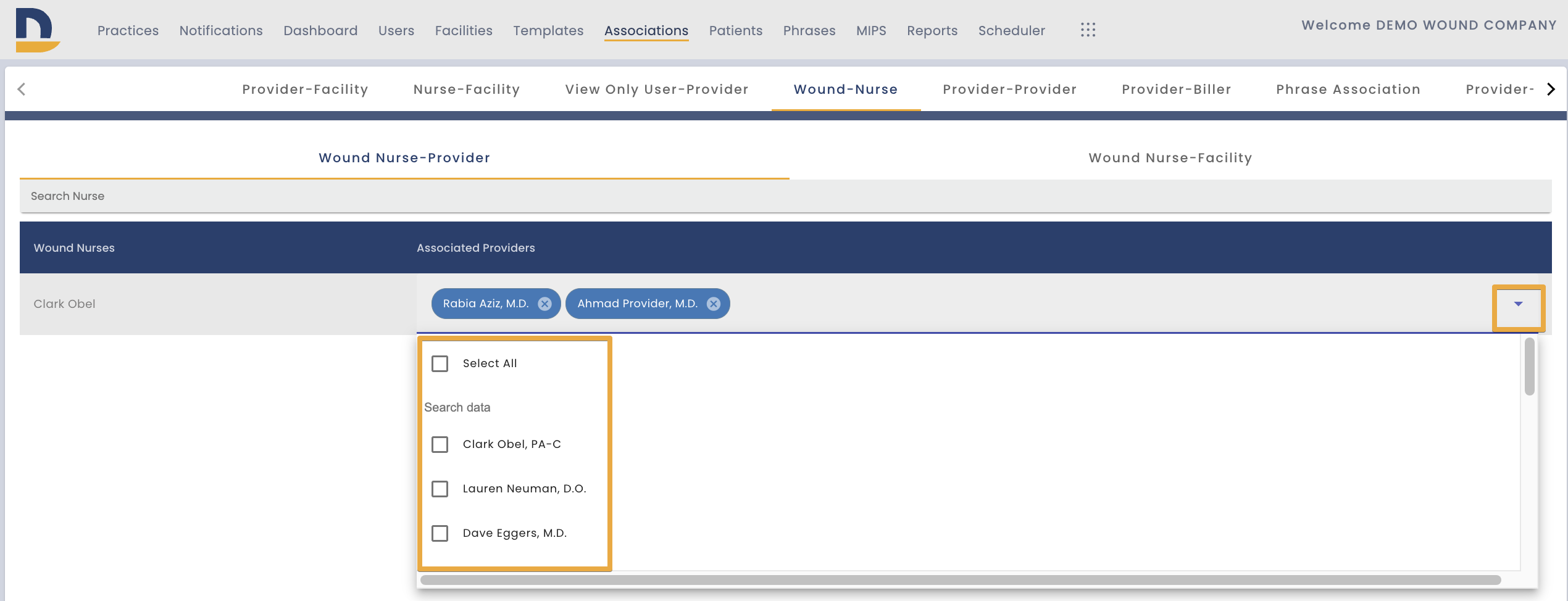Viewport: 1568px width, 601px height.
Task: Click the Wound Nurses column header
Action: point(74,248)
